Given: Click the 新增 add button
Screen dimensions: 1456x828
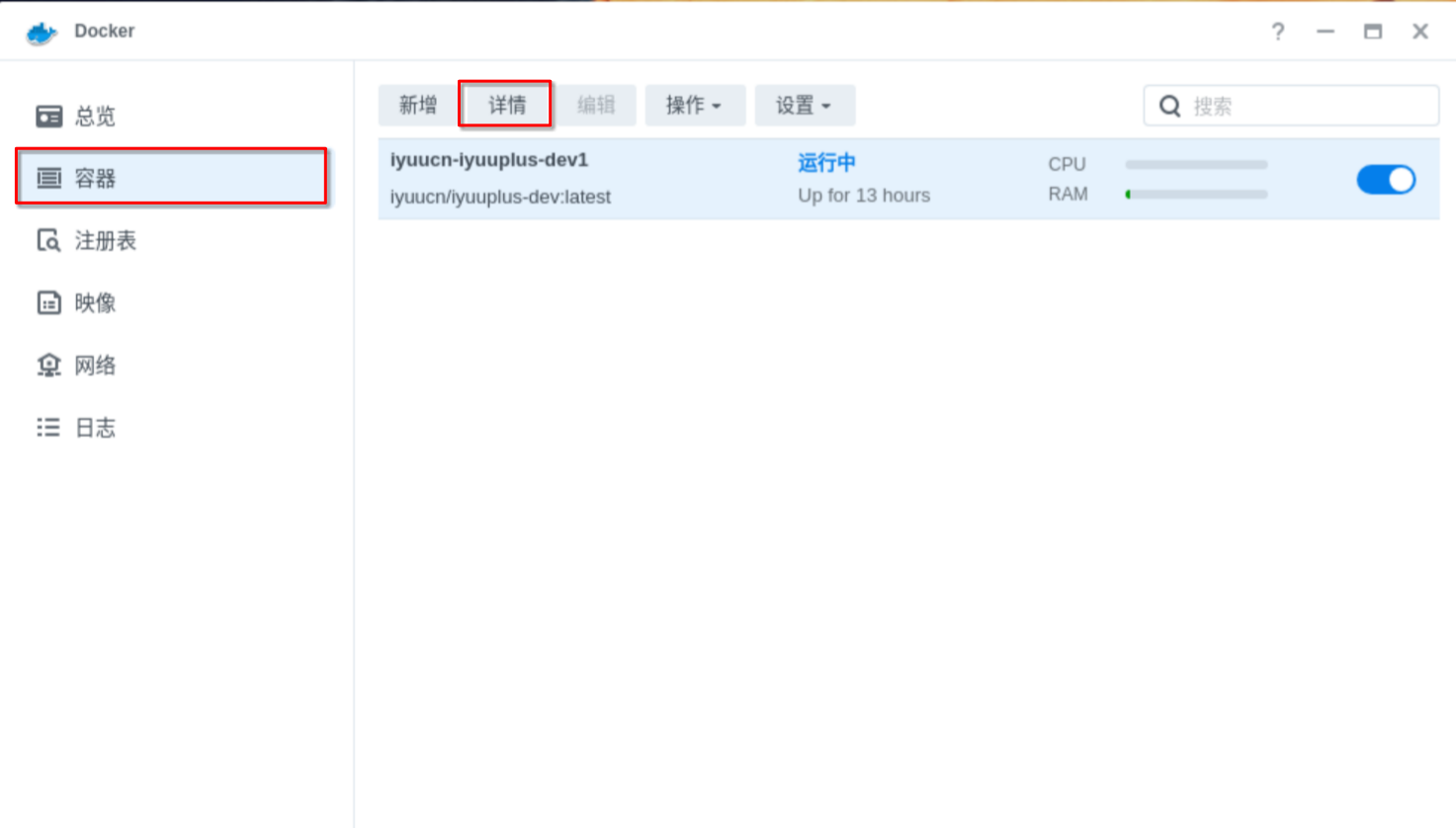Looking at the screenshot, I should [x=417, y=105].
